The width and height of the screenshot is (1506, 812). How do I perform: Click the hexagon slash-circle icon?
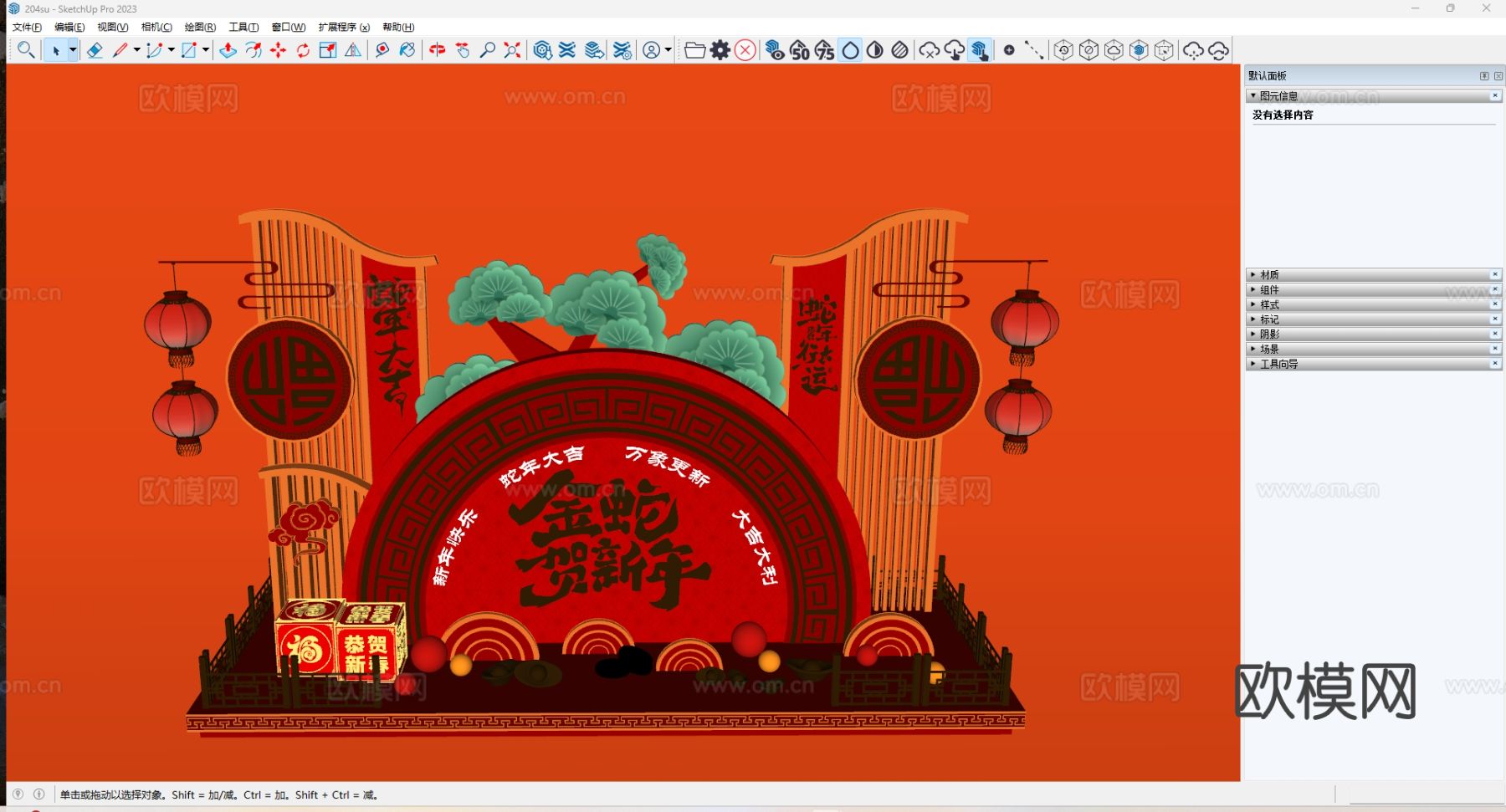pyautogui.click(x=1089, y=50)
